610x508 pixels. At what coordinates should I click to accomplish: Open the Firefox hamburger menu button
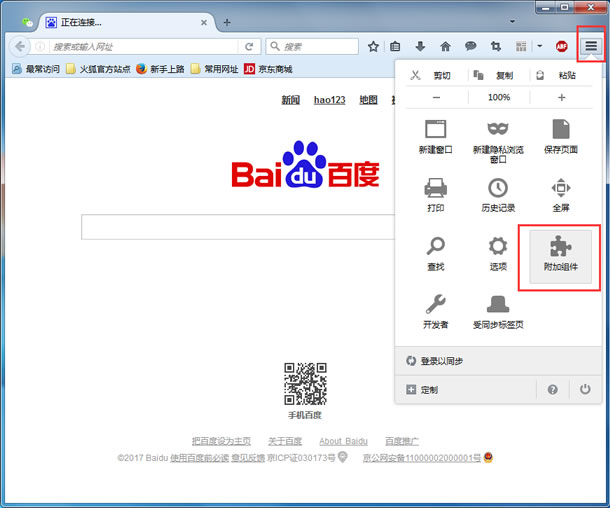click(591, 46)
